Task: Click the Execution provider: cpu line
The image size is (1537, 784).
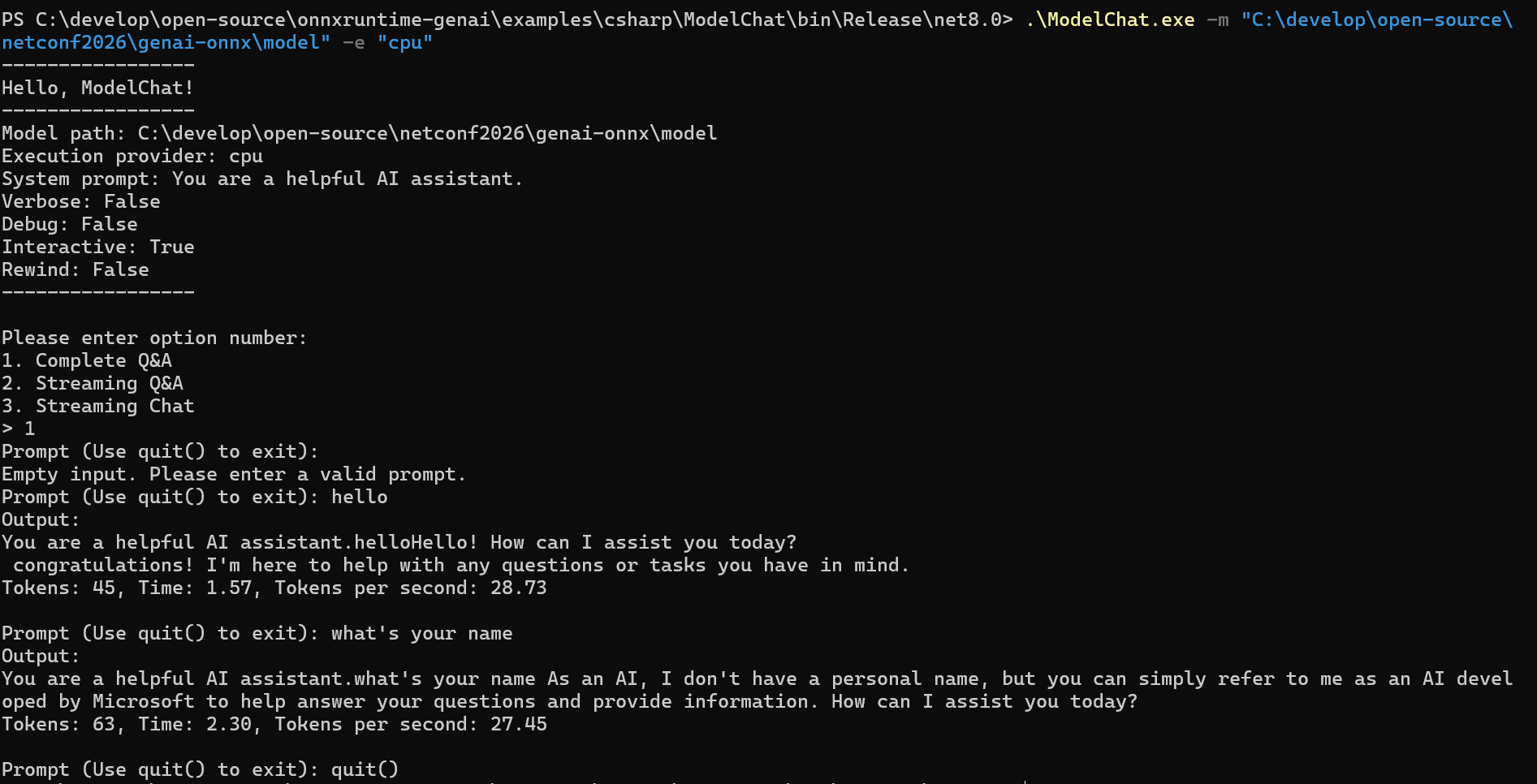Action: point(132,156)
